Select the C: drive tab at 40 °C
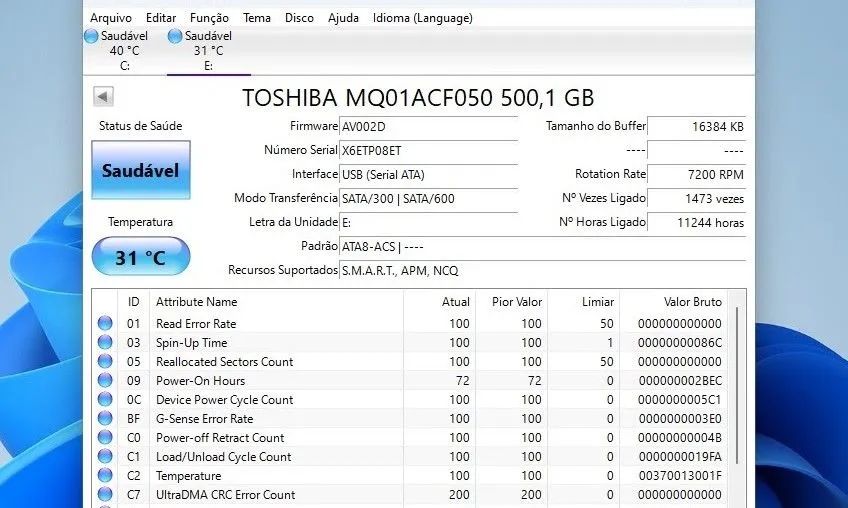This screenshot has width=848, height=508. pos(124,51)
